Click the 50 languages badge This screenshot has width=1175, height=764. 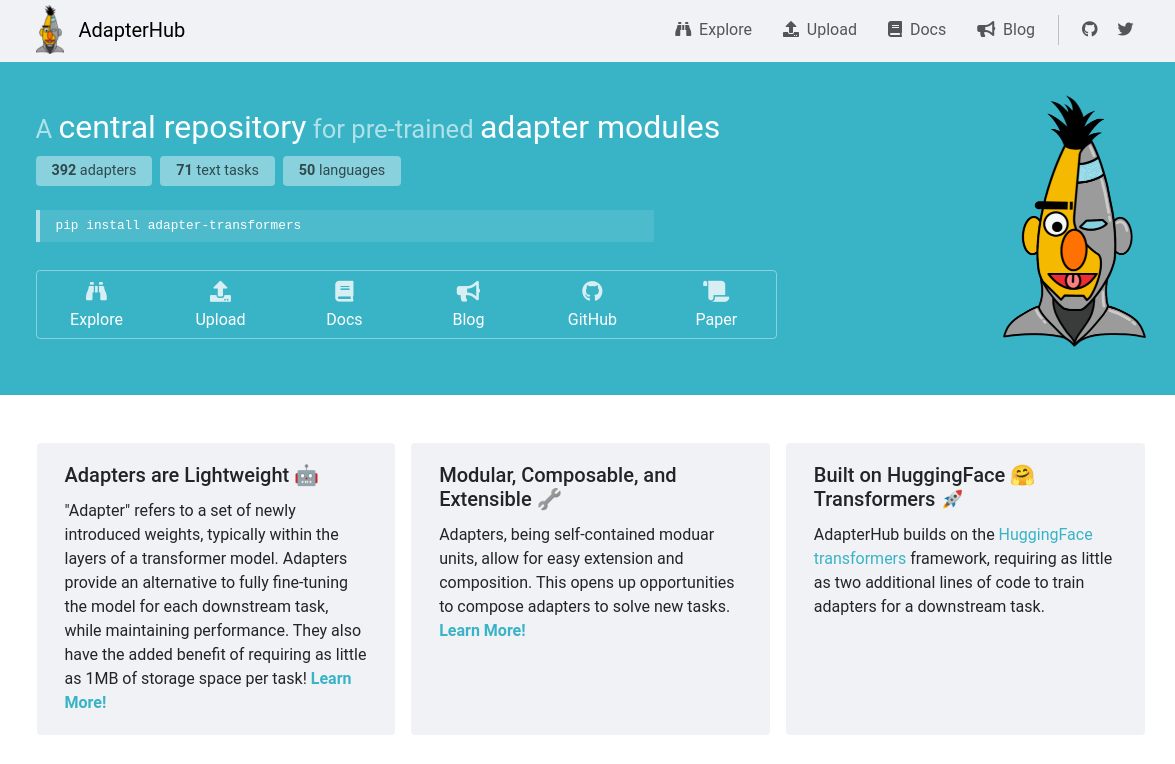click(x=342, y=171)
